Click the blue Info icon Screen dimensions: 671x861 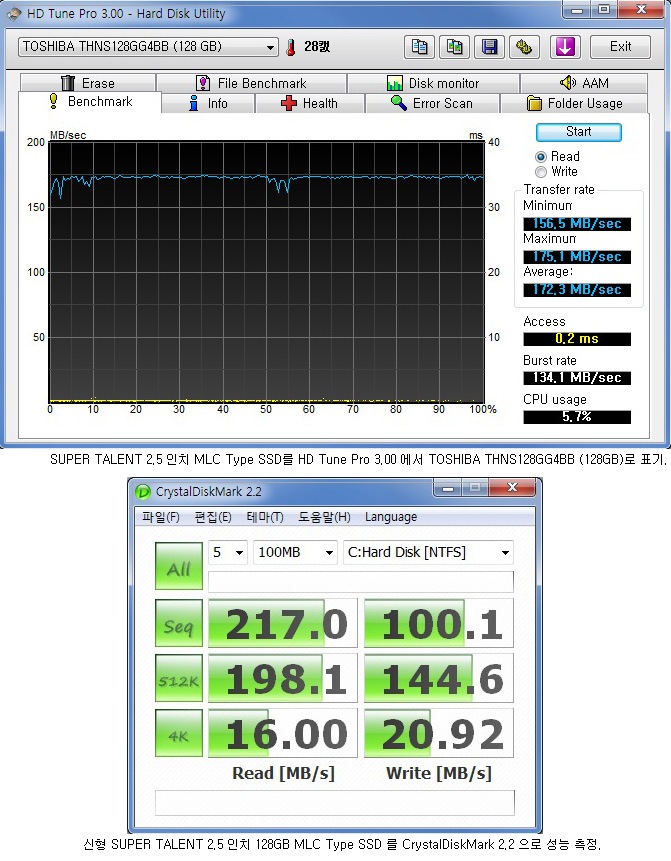pos(193,103)
